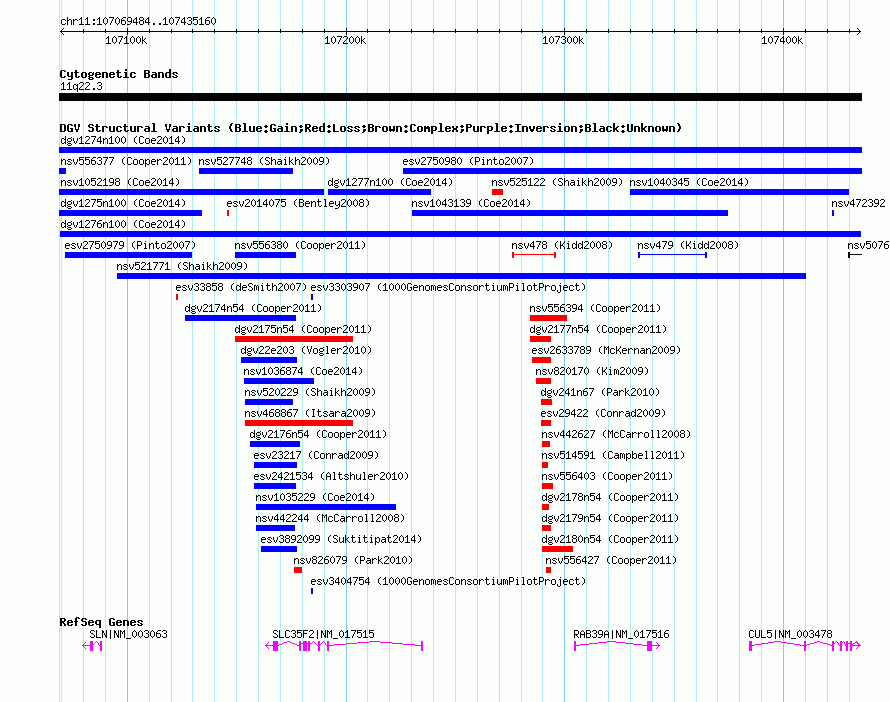Select nsv826079 (Park2010) variant label
This screenshot has height=702, width=890.
[353, 560]
